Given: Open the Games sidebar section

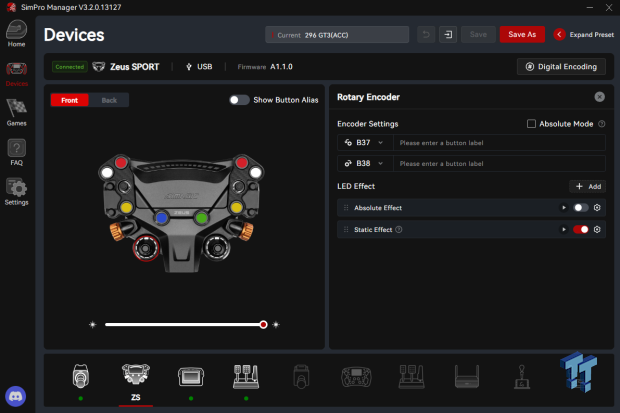Looking at the screenshot, I should click(x=16, y=113).
